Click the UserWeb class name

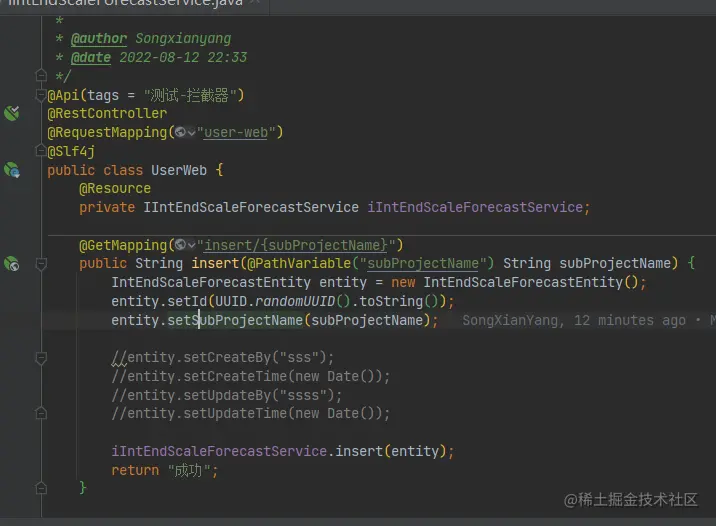click(x=179, y=170)
